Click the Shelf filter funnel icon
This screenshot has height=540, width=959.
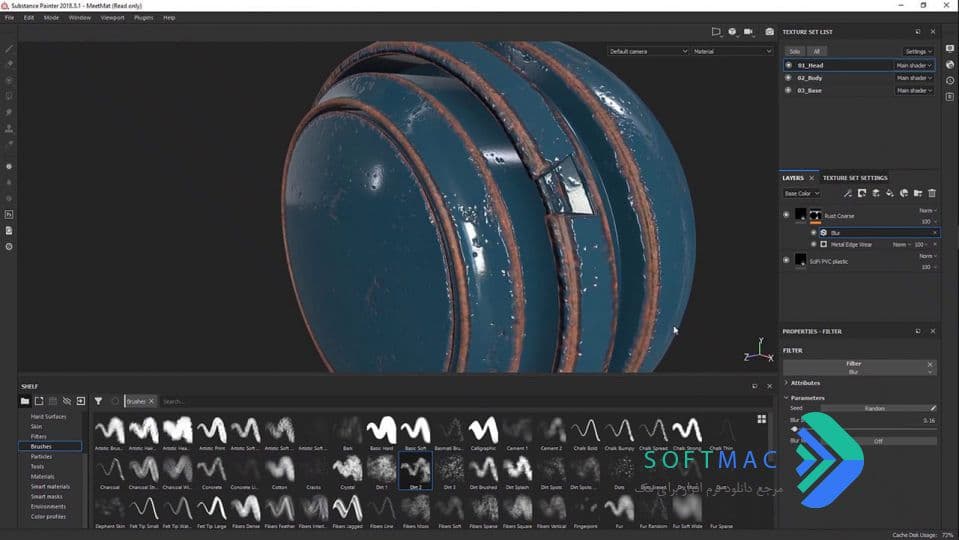coord(98,401)
